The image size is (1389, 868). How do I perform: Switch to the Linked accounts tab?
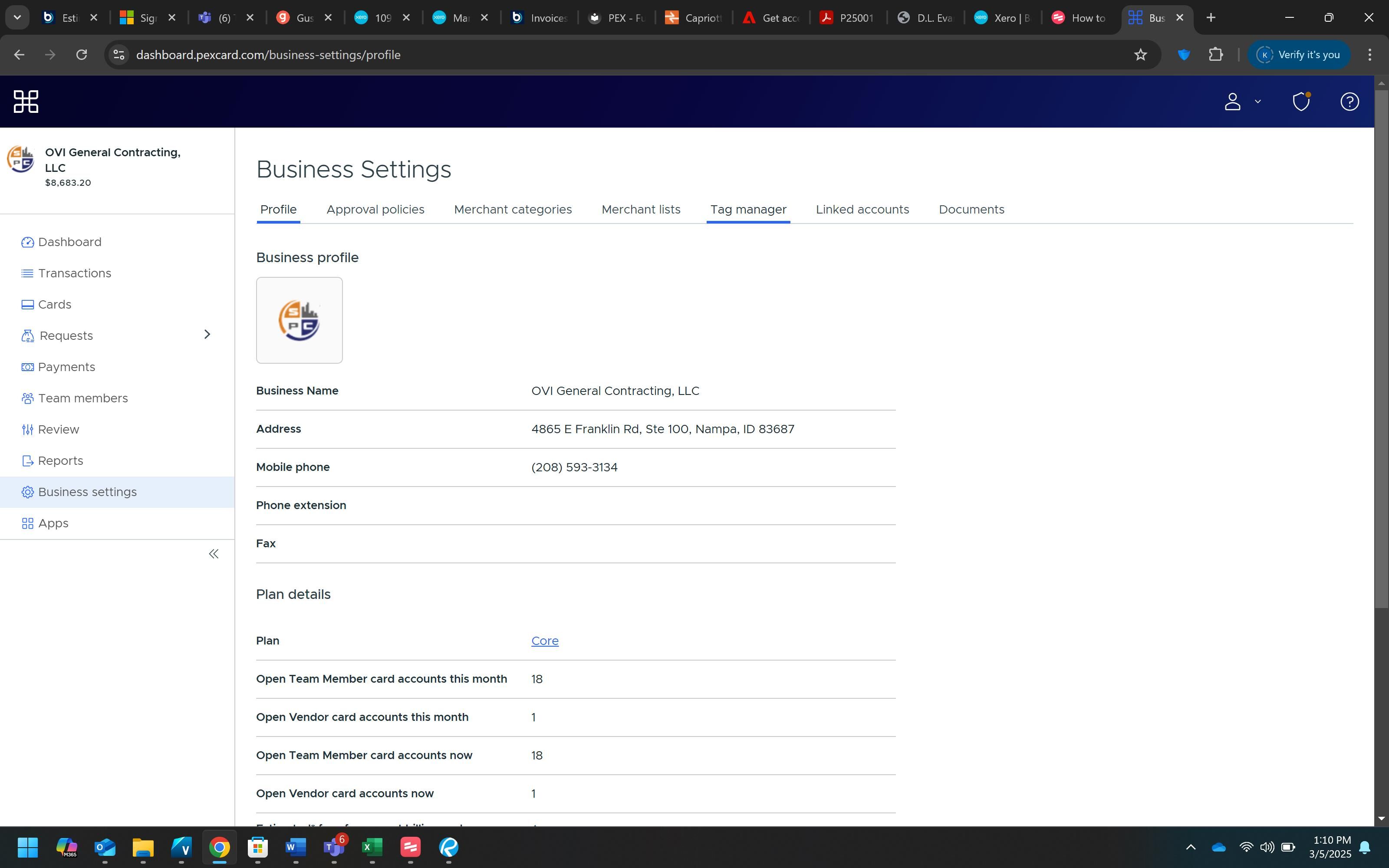[862, 210]
